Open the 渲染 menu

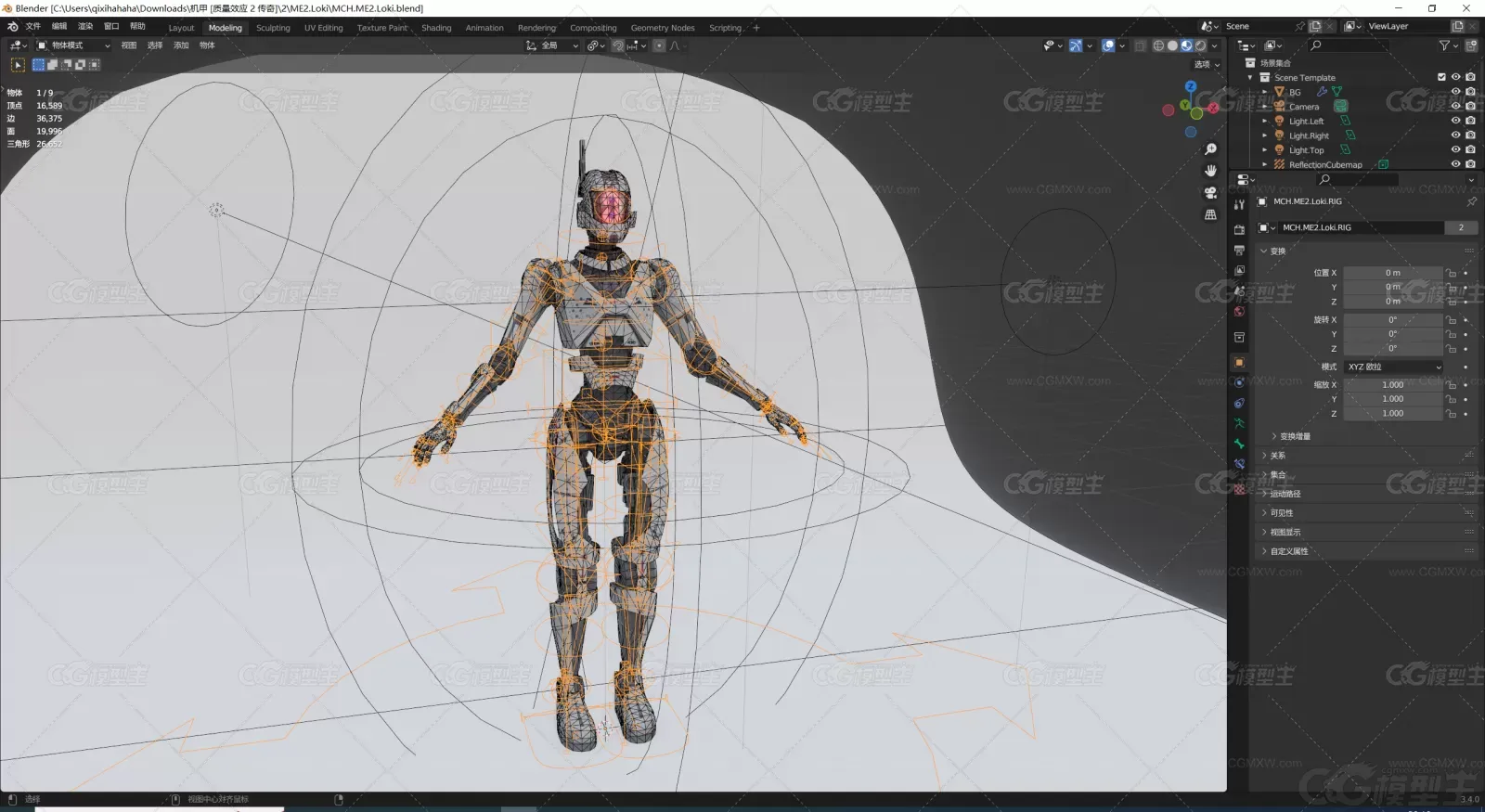(85, 26)
